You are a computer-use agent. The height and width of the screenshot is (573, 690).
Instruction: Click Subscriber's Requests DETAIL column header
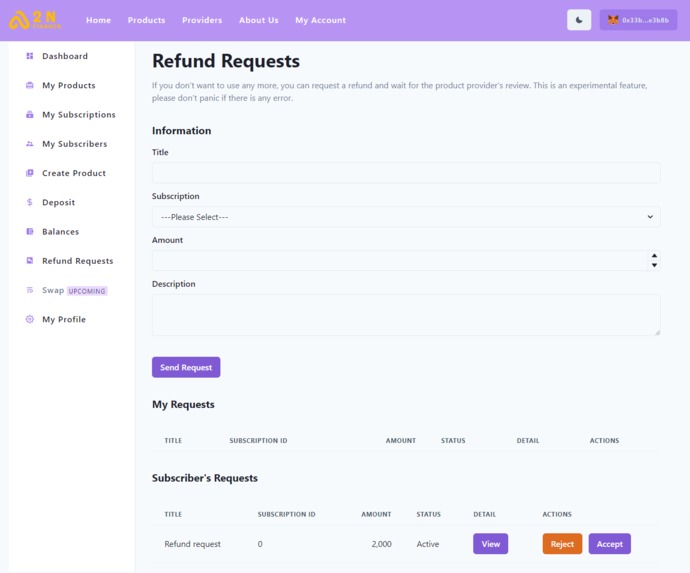tap(484, 514)
